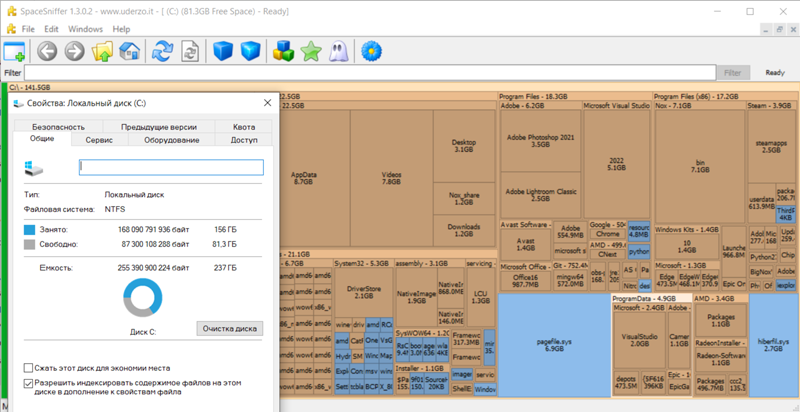
Task: Click the SpaceSniffer icon beside File menu
Action: (11, 29)
